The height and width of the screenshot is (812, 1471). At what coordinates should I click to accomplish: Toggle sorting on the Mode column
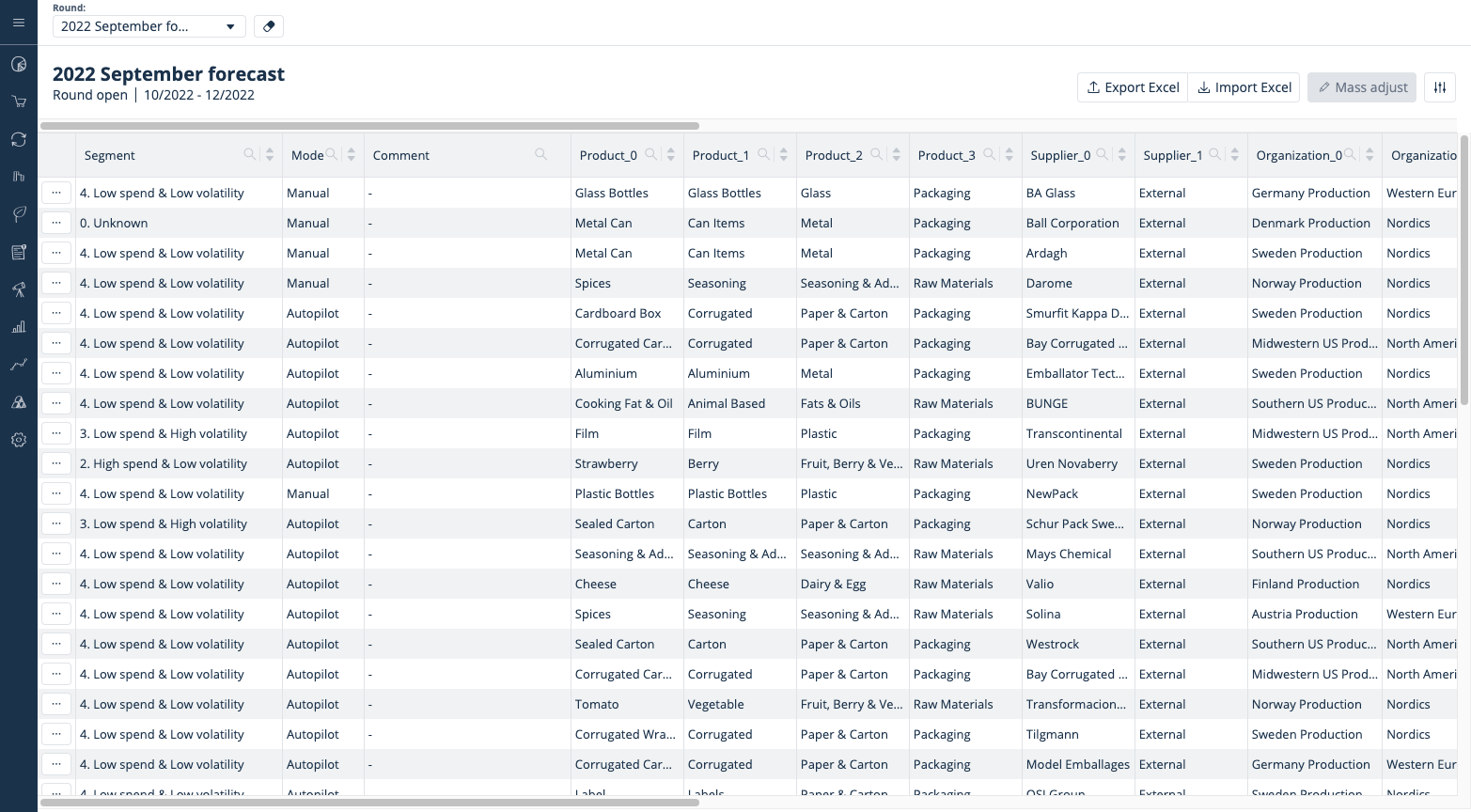click(x=352, y=155)
